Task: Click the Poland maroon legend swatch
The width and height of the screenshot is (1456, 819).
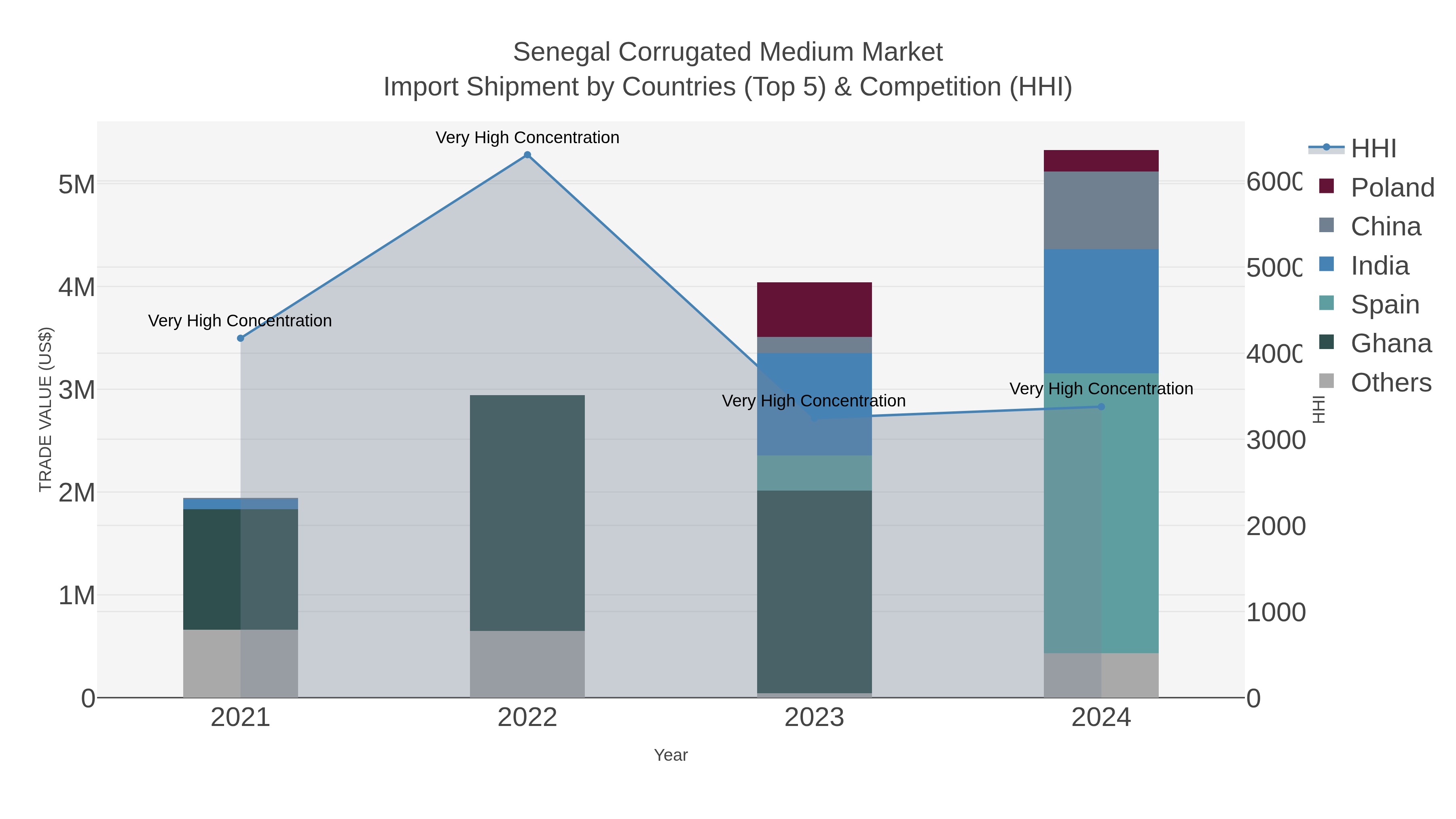Action: (1326, 186)
